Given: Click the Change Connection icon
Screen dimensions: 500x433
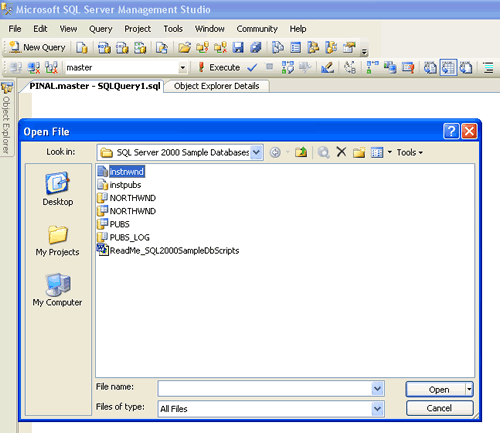Looking at the screenshot, I should pyautogui.click(x=51, y=68).
